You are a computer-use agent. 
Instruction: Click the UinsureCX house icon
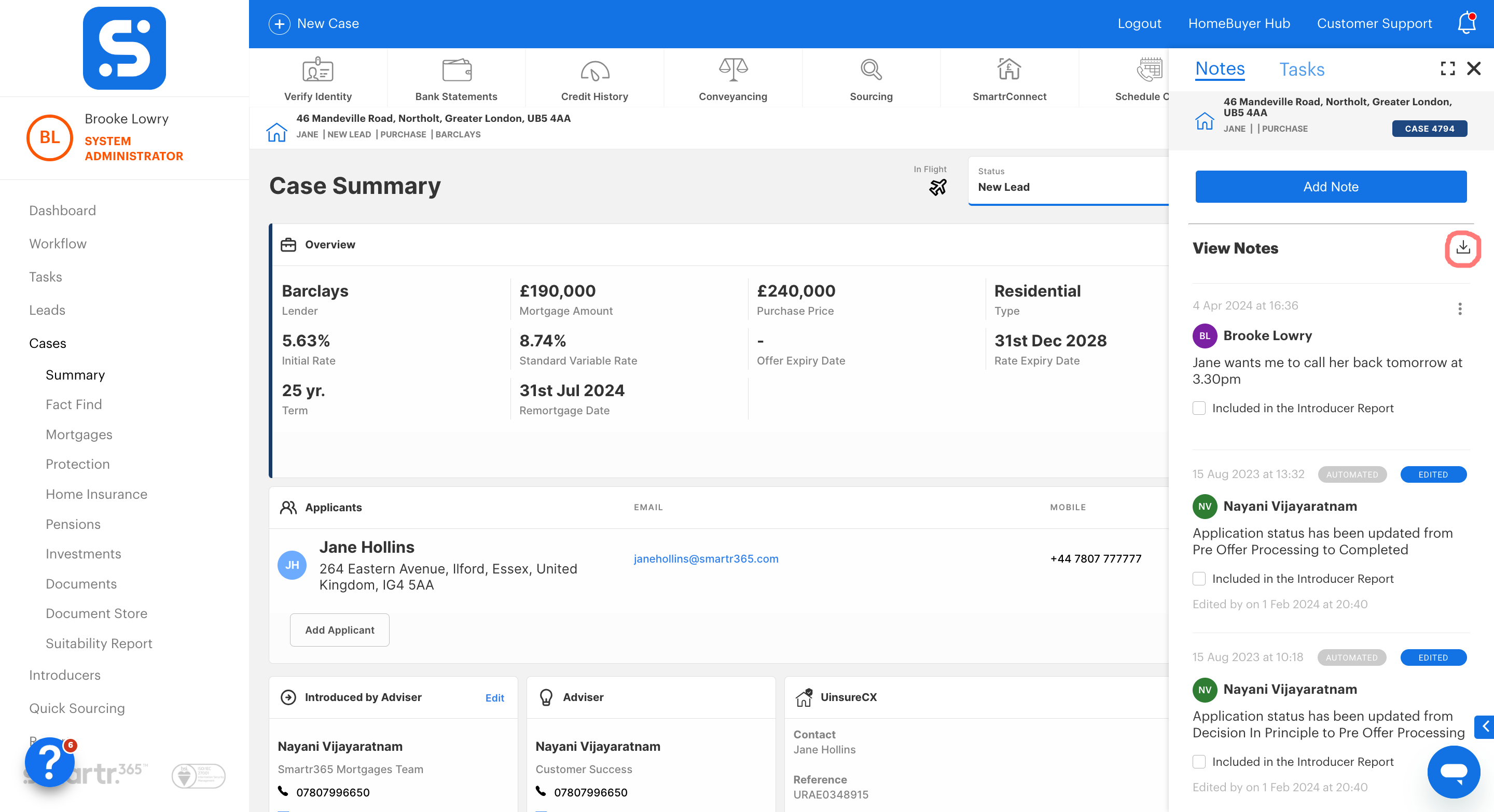tap(804, 697)
